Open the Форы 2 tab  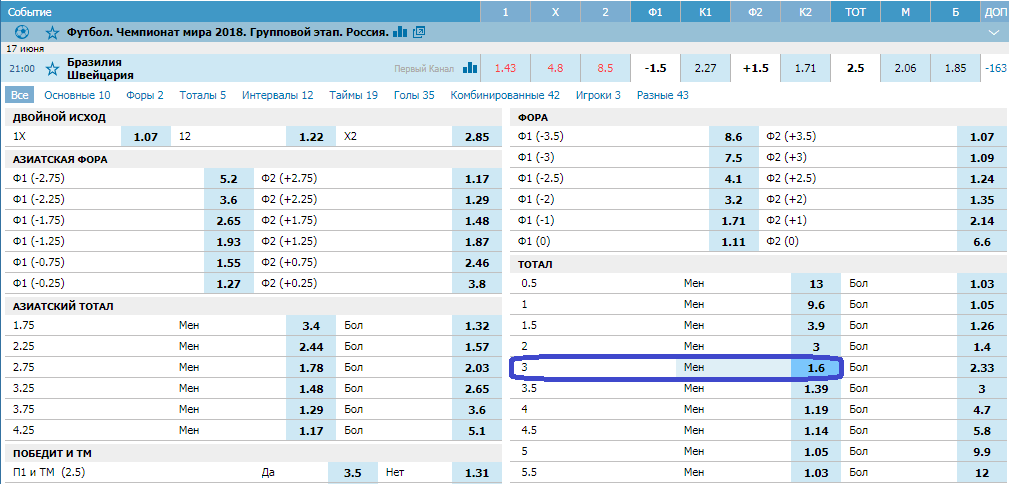tap(145, 95)
